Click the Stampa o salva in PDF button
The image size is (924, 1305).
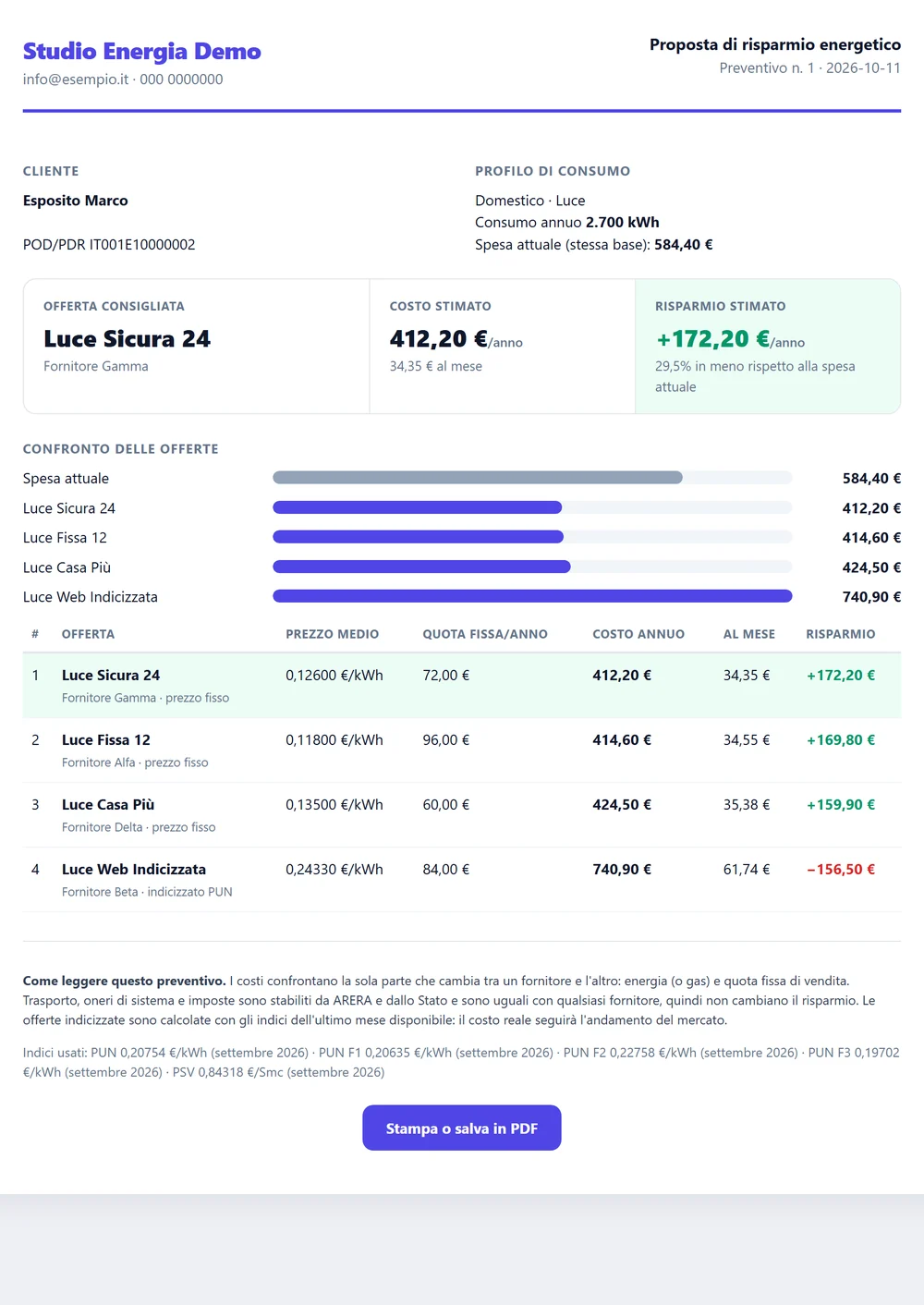461,1128
